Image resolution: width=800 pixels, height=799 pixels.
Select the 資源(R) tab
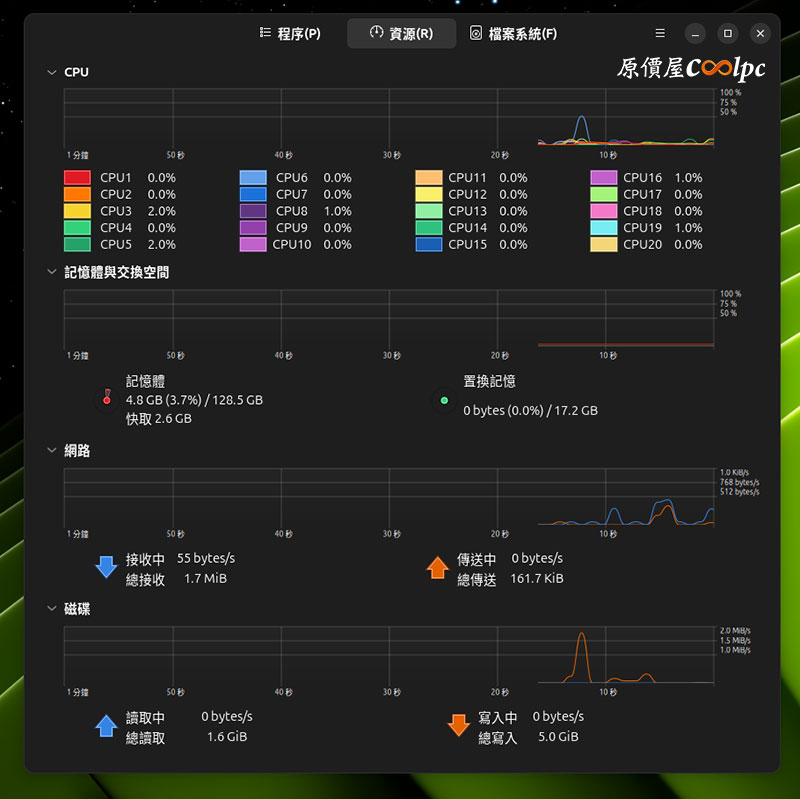pyautogui.click(x=401, y=33)
